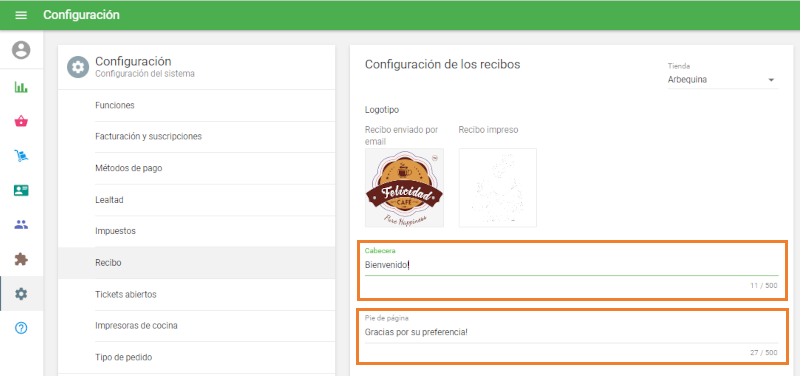Click the 11 / 500 character counter
This screenshot has width=800, height=376.
coord(764,285)
